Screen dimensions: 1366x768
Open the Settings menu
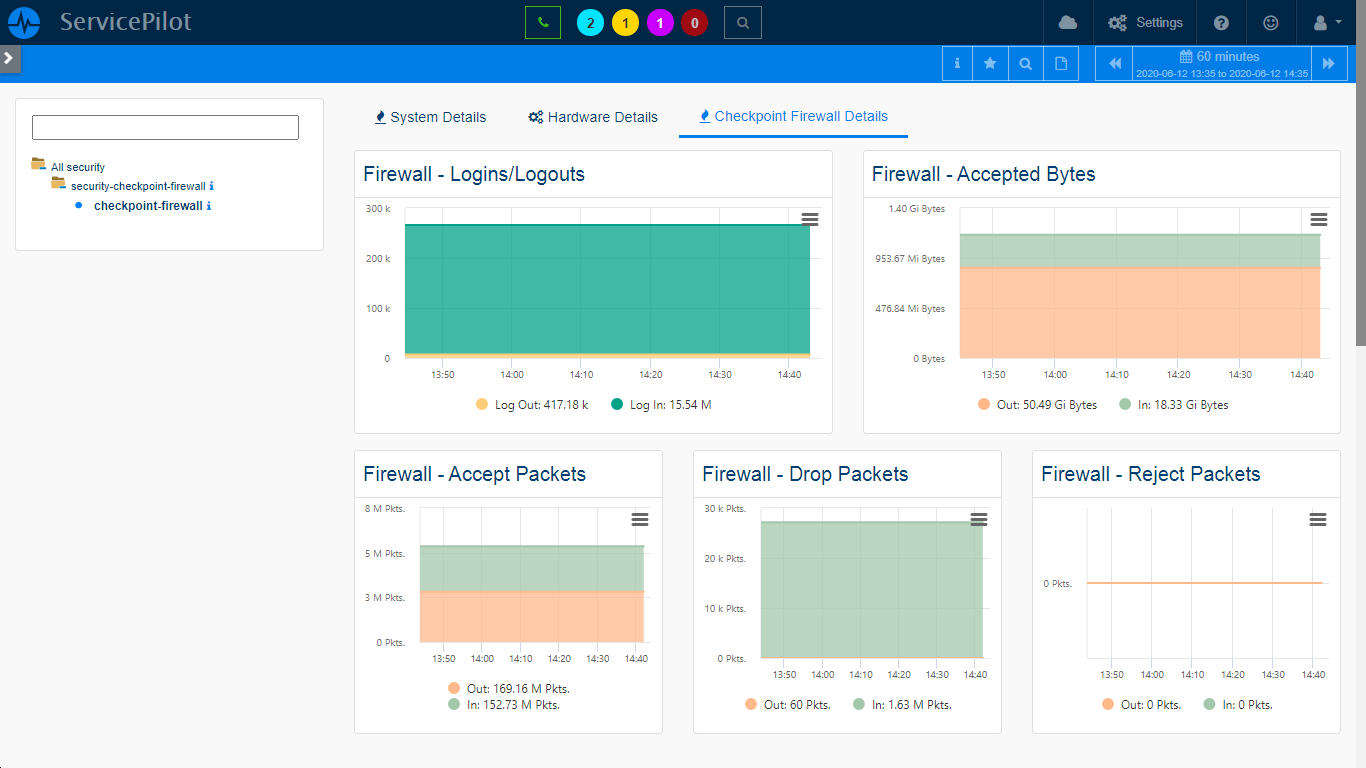click(x=1145, y=22)
